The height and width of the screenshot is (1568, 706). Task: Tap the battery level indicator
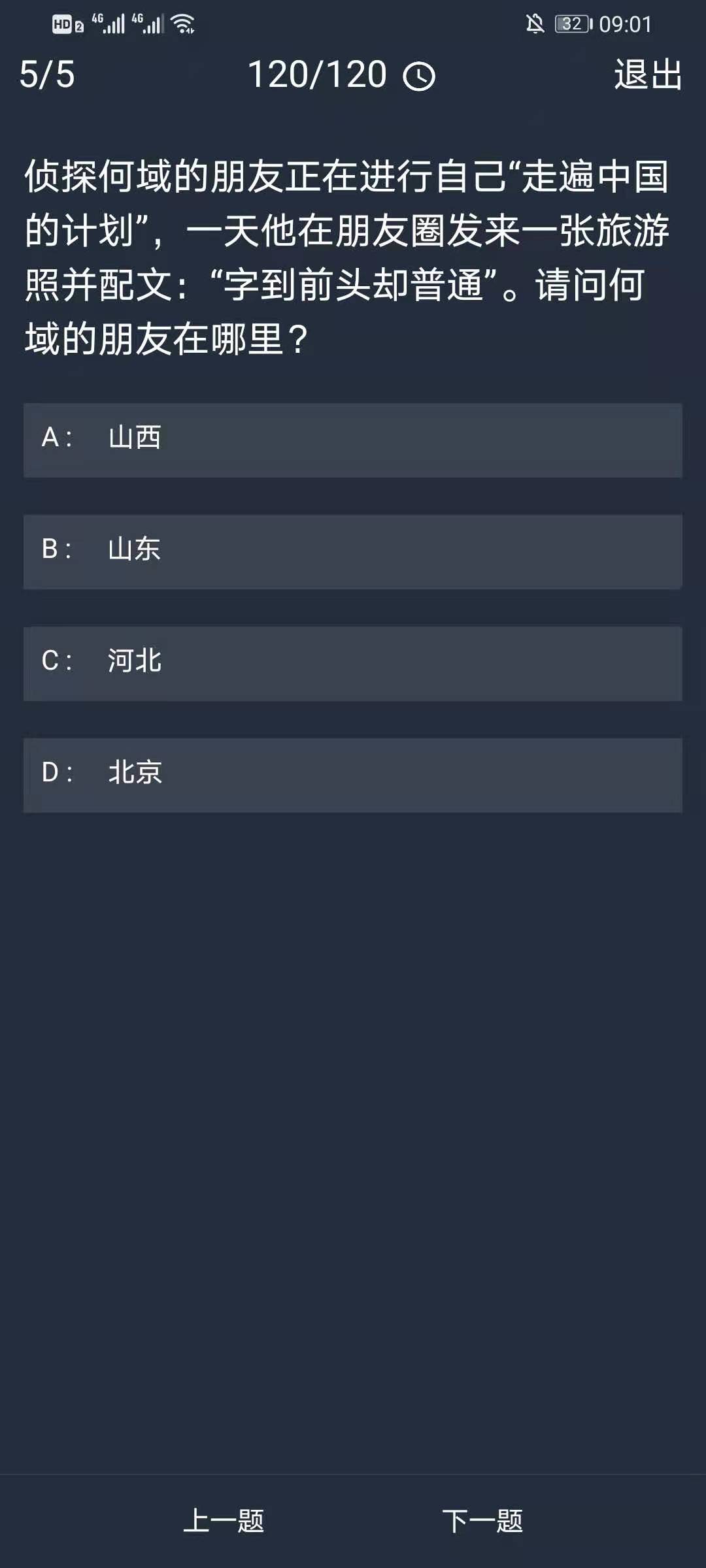(x=573, y=24)
